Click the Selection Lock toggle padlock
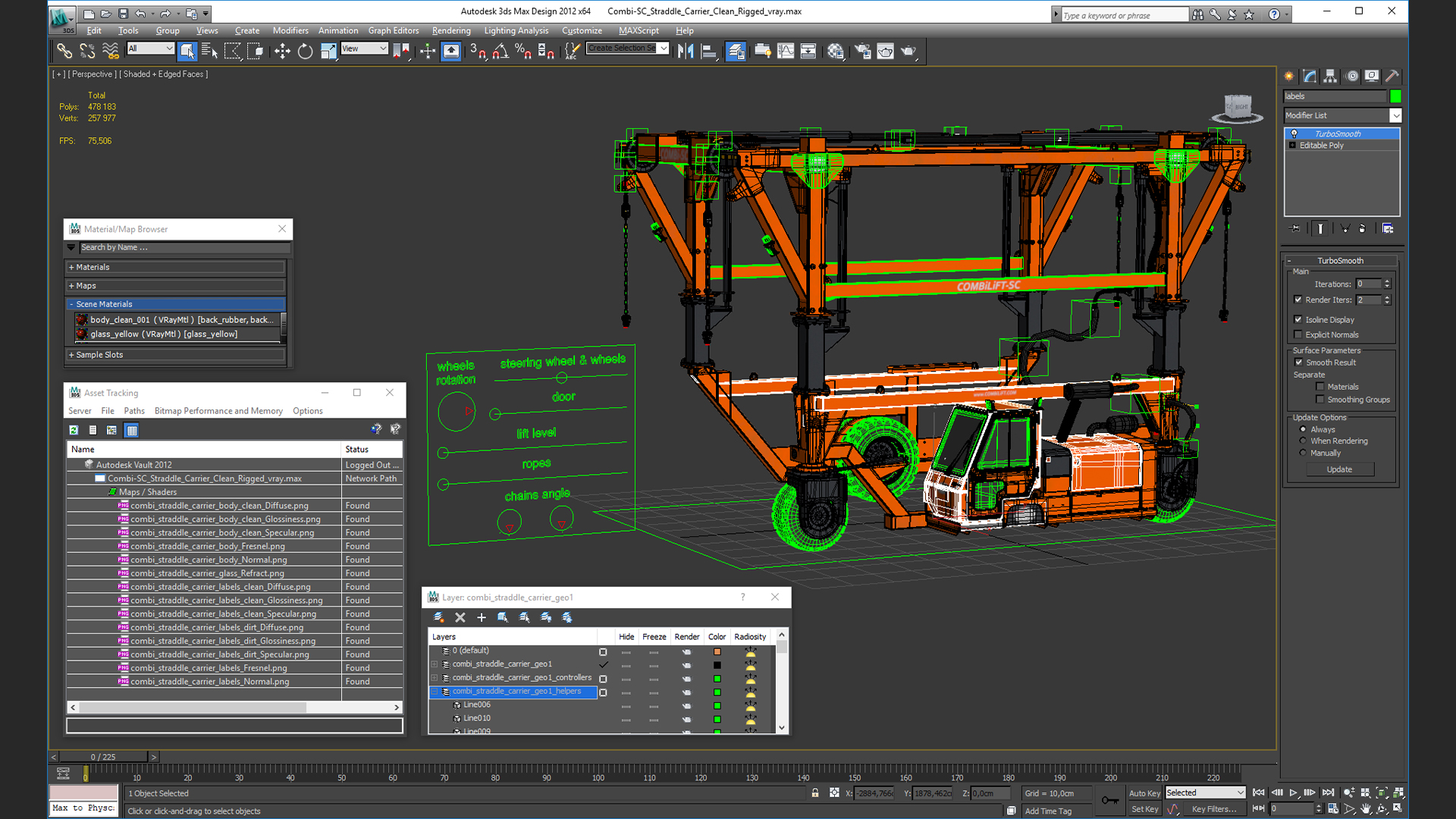Image resolution: width=1456 pixels, height=819 pixels. [815, 792]
